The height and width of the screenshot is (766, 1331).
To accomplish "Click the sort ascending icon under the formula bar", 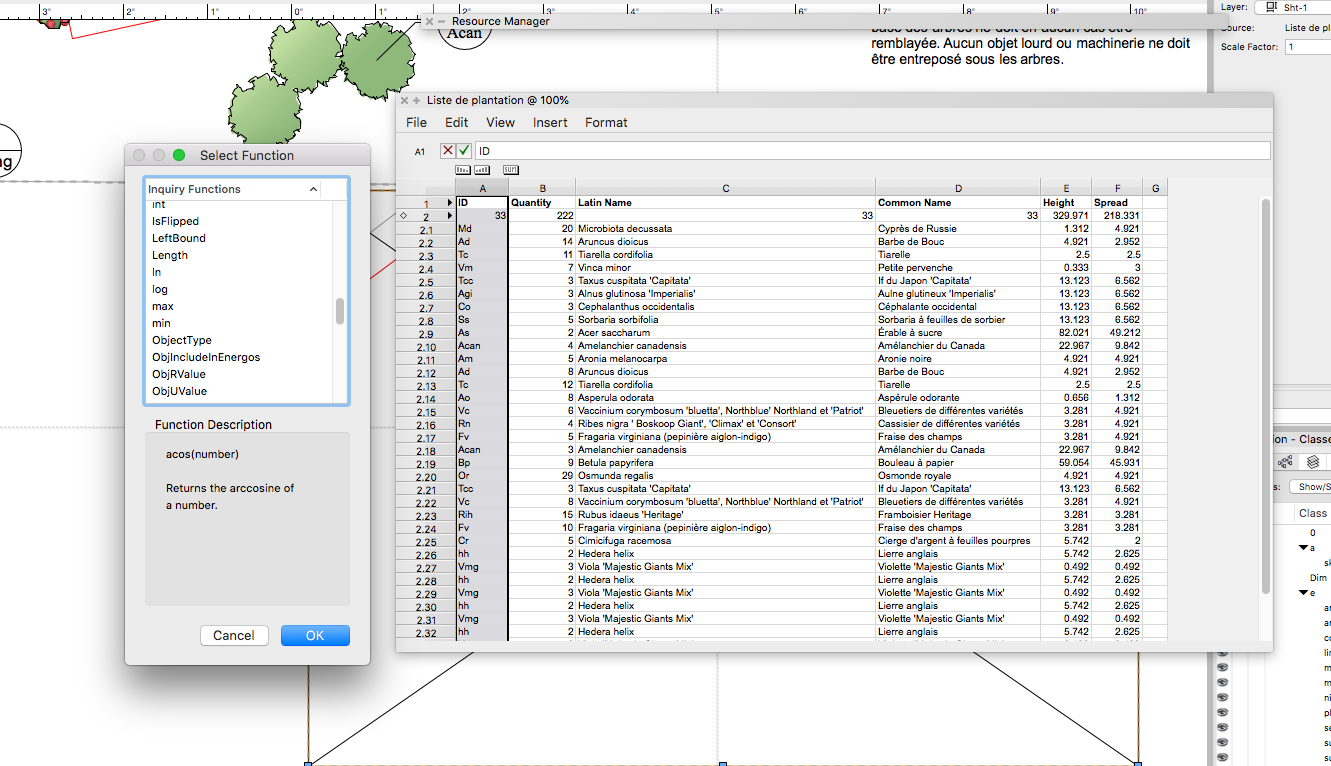I will click(x=464, y=170).
